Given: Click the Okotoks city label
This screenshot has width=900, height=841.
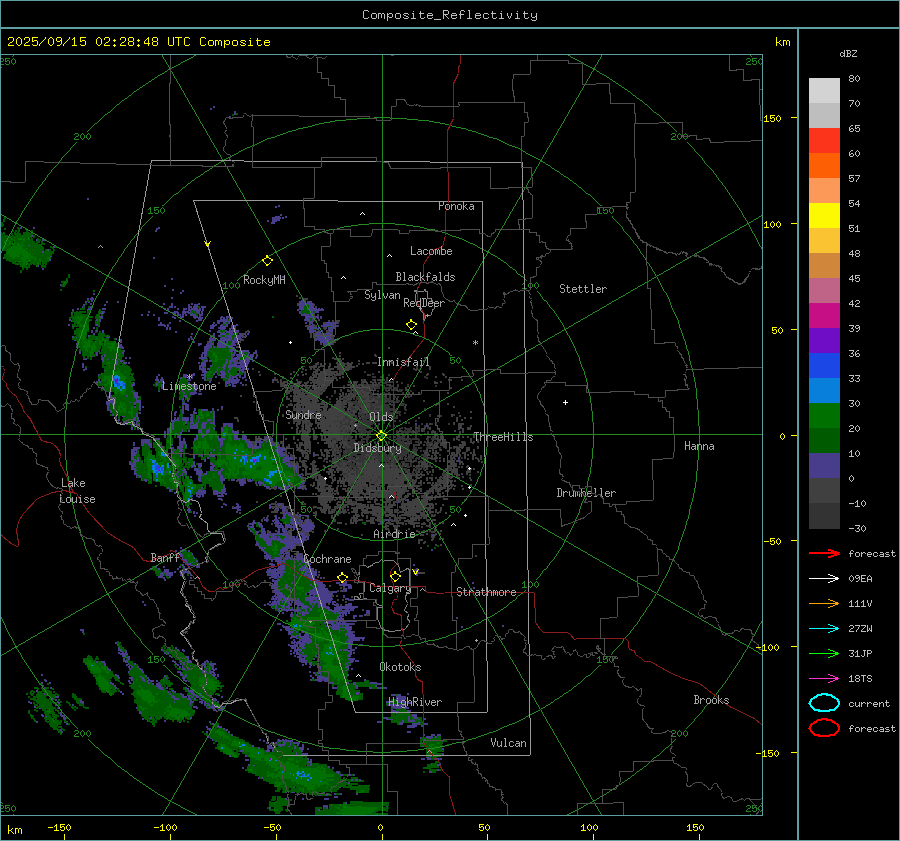Looking at the screenshot, I should tap(400, 667).
